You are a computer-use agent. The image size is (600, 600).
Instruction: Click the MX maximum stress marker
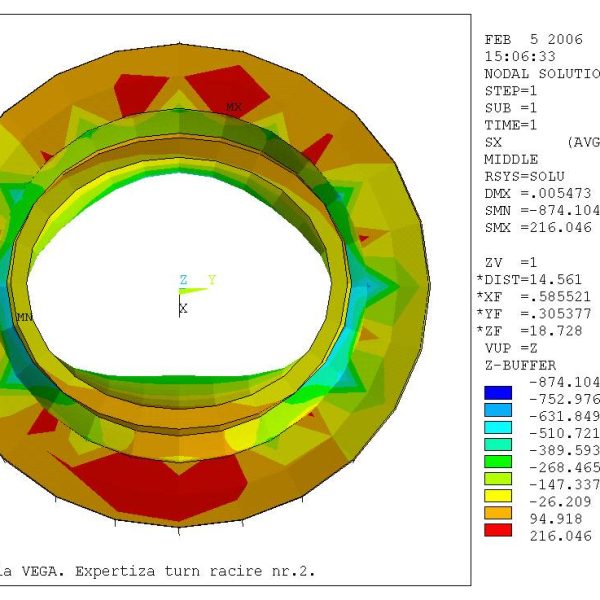[234, 106]
